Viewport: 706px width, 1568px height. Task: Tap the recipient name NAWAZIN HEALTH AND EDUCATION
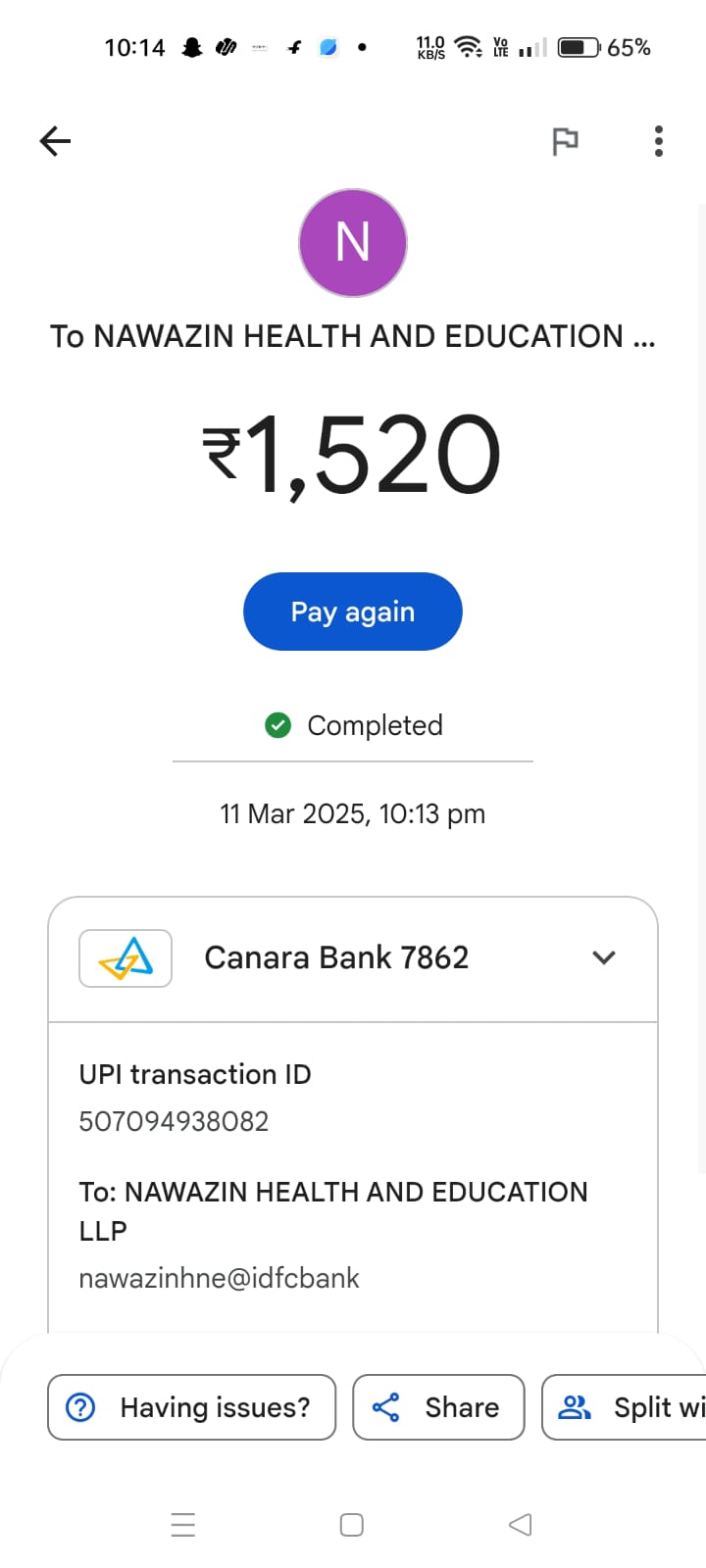[x=353, y=336]
